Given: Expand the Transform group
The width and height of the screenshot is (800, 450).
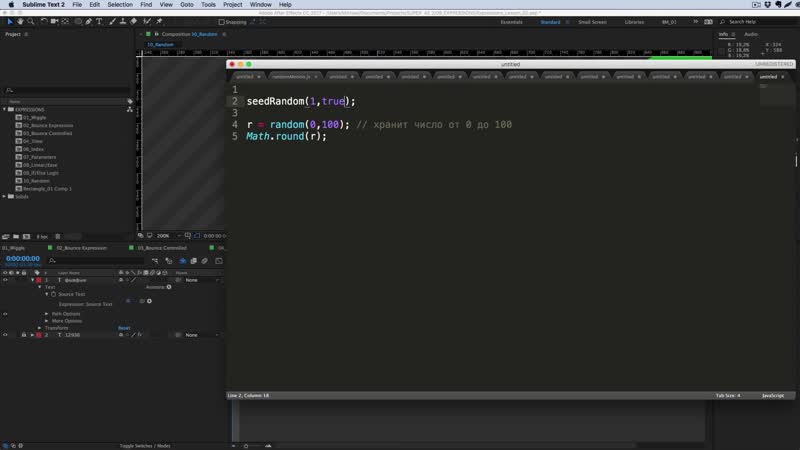Looking at the screenshot, I should point(40,328).
